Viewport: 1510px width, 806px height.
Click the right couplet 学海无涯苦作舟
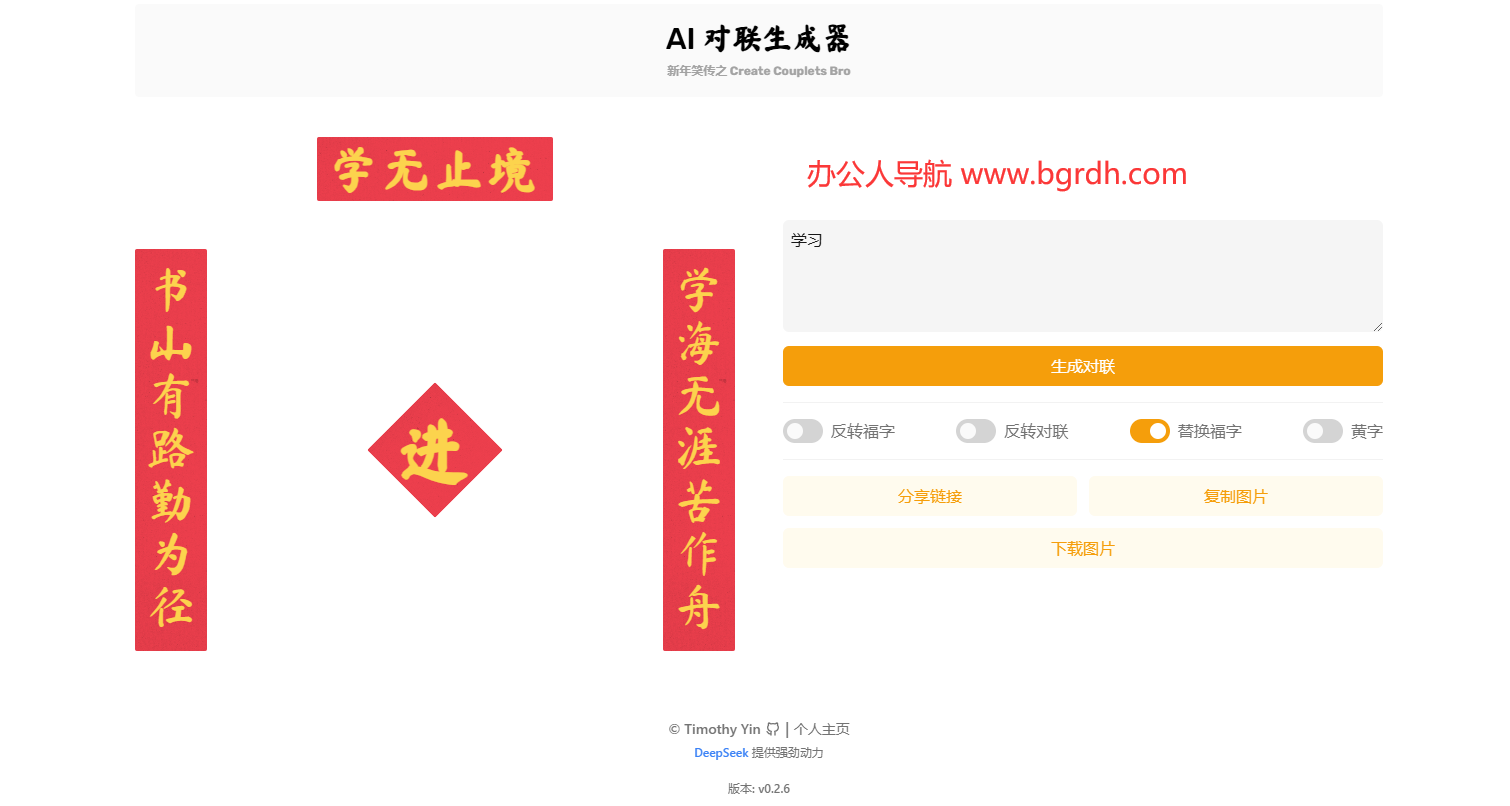(699, 450)
